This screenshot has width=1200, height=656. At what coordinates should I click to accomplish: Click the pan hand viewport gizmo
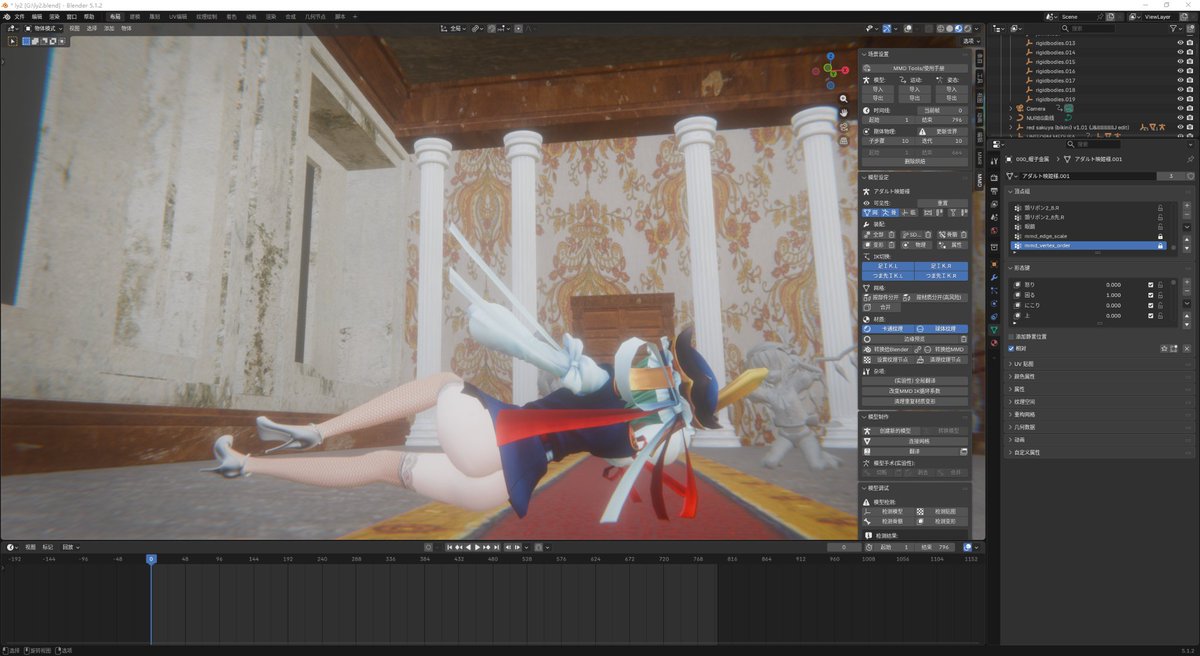pyautogui.click(x=844, y=113)
